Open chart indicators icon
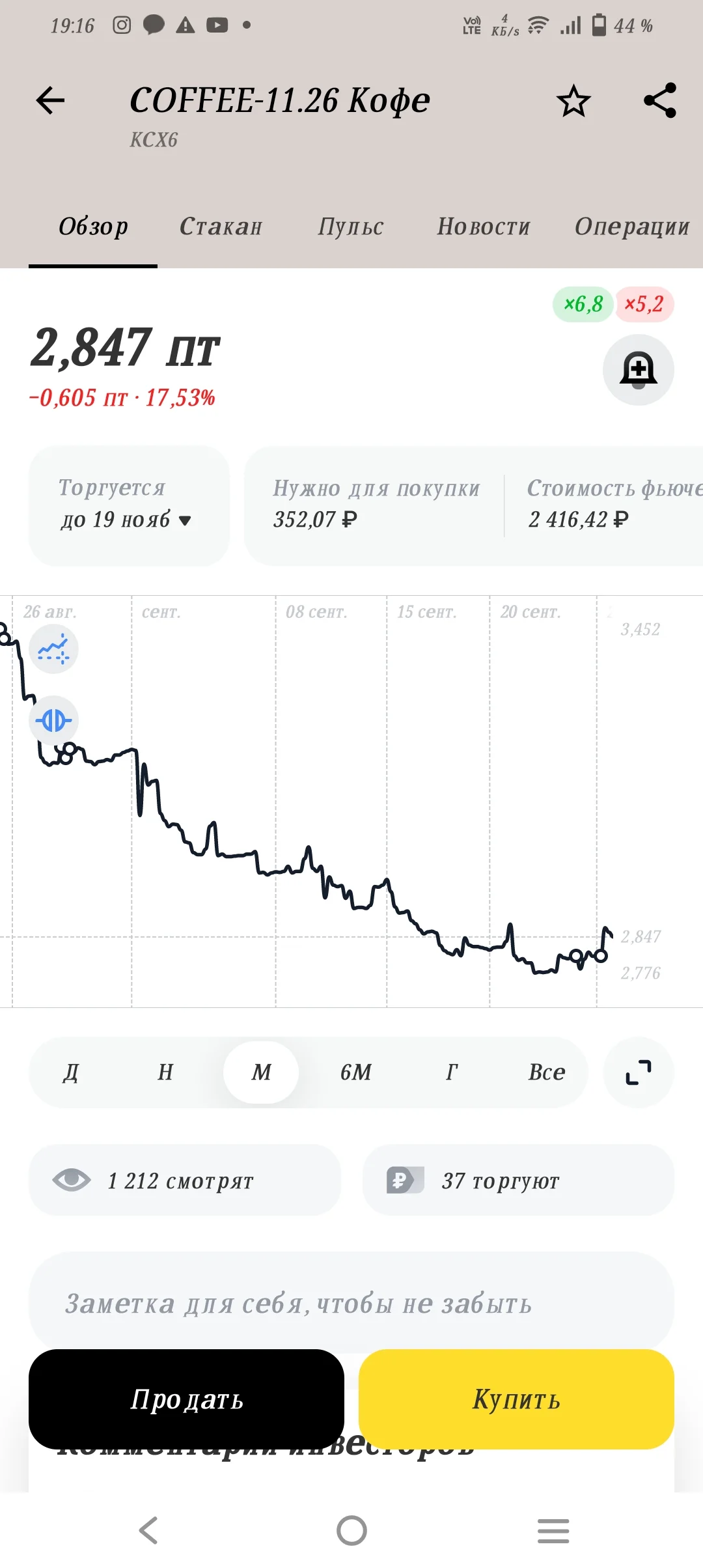 (53, 649)
